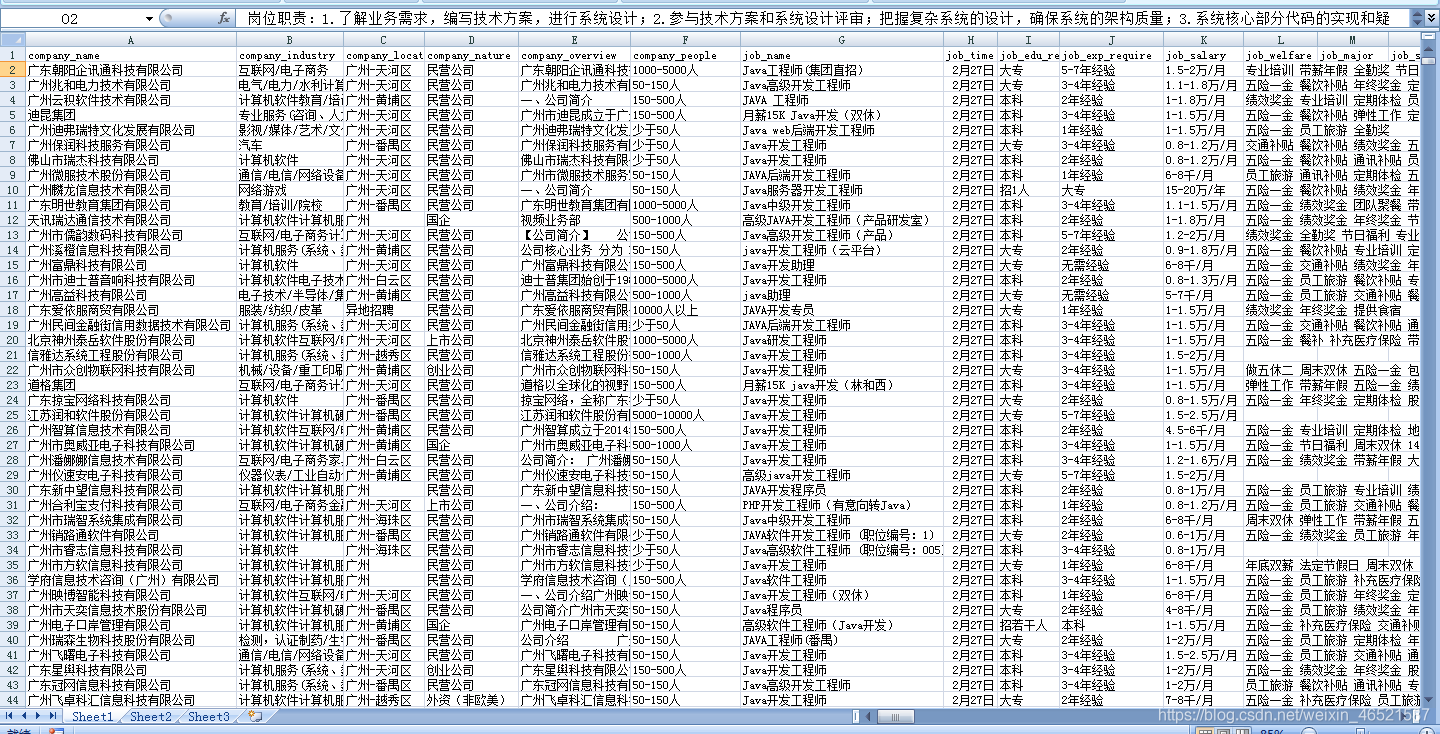Select cell Java web后端开发工程师
Screen dimensions: 1440x734
click(842, 130)
